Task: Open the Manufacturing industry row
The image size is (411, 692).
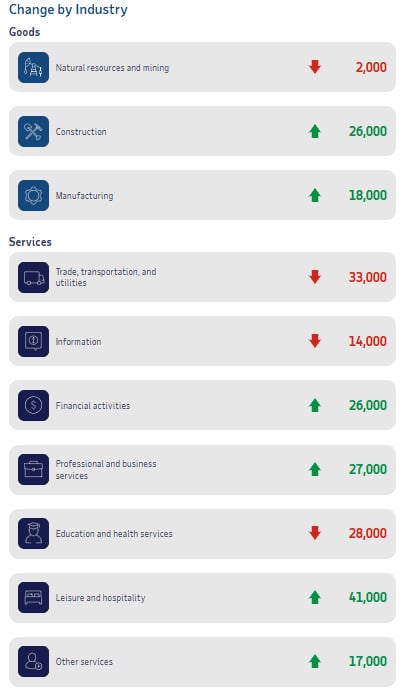Action: [x=202, y=195]
